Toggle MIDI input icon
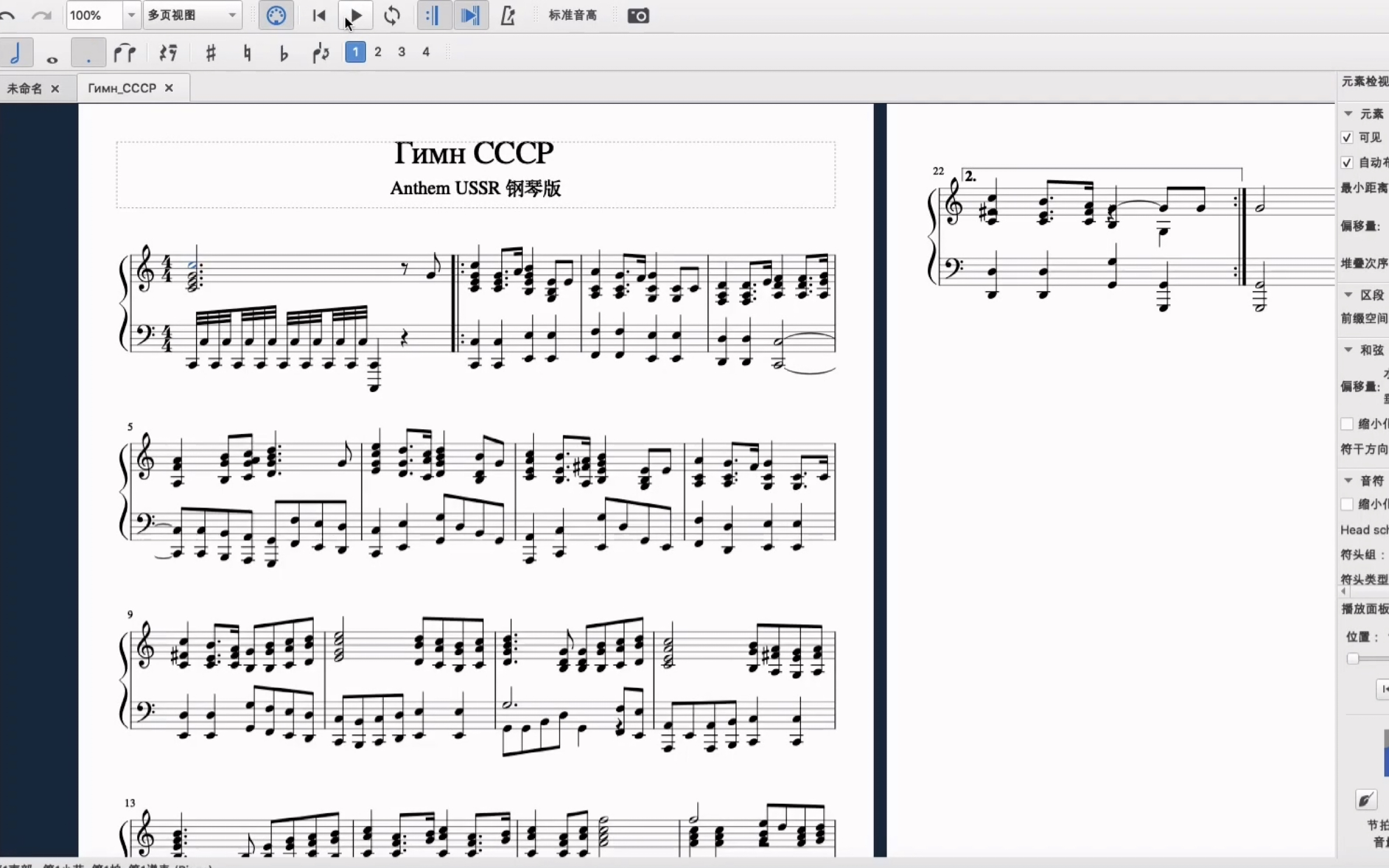Viewport: 1389px width, 868px height. (276, 15)
